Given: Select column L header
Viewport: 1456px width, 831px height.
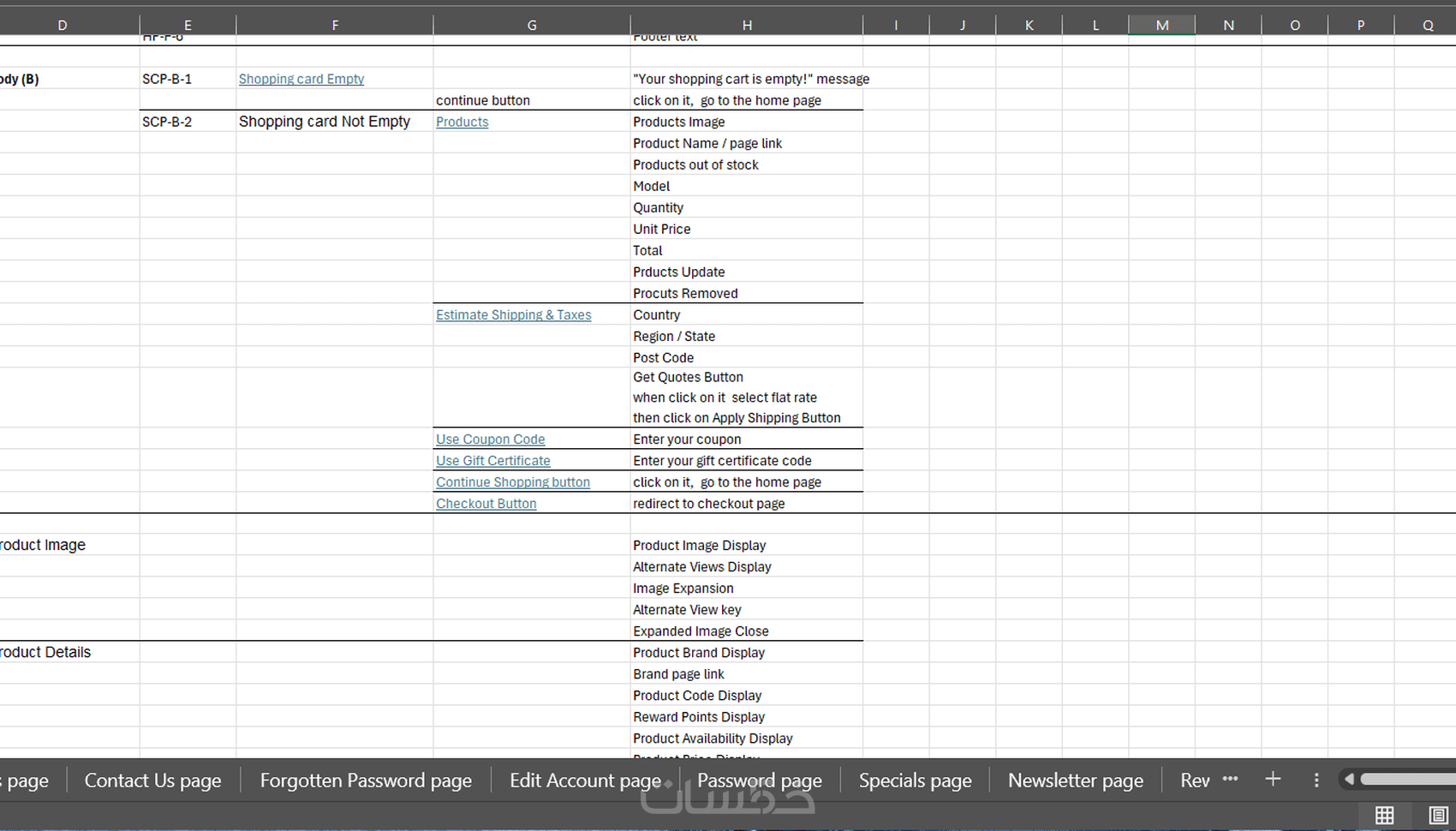Looking at the screenshot, I should pos(1095,26).
